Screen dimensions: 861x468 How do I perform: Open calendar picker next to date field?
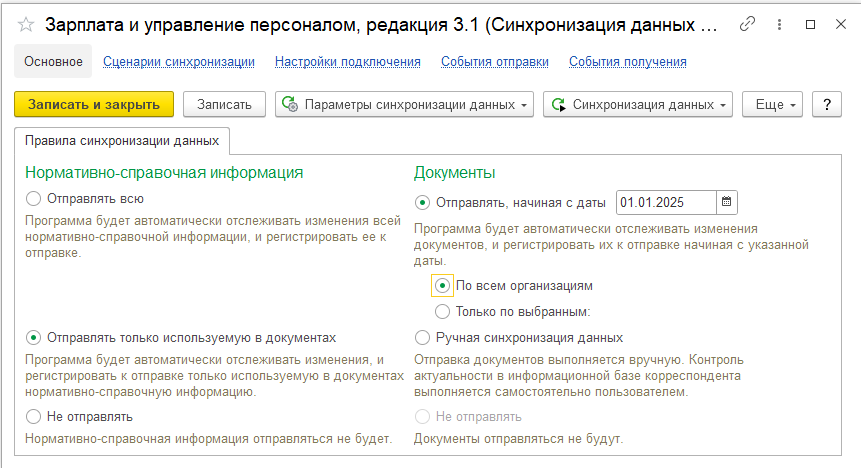[727, 202]
